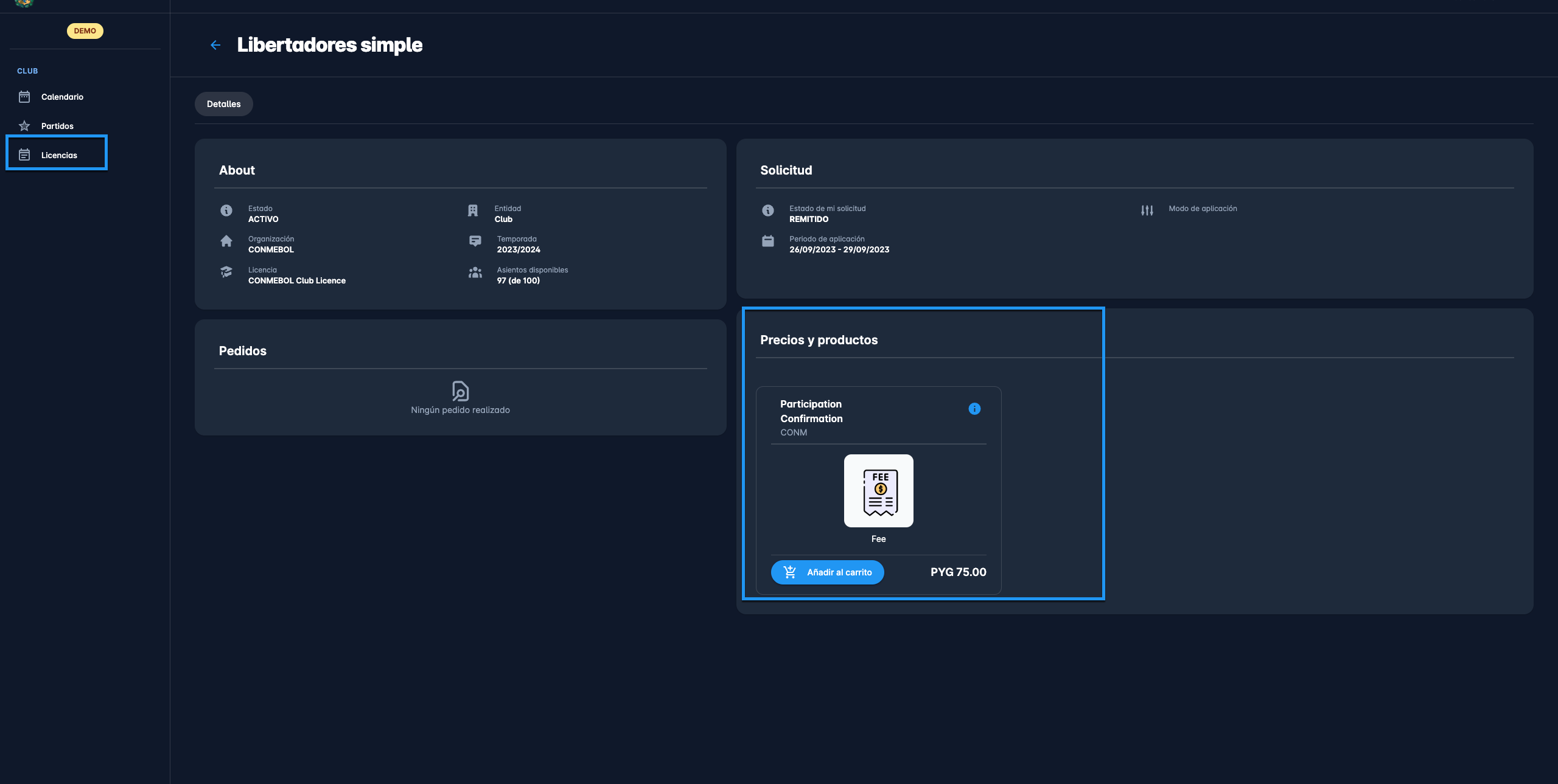
Task: Click the Fee product thumbnail
Action: click(x=878, y=491)
